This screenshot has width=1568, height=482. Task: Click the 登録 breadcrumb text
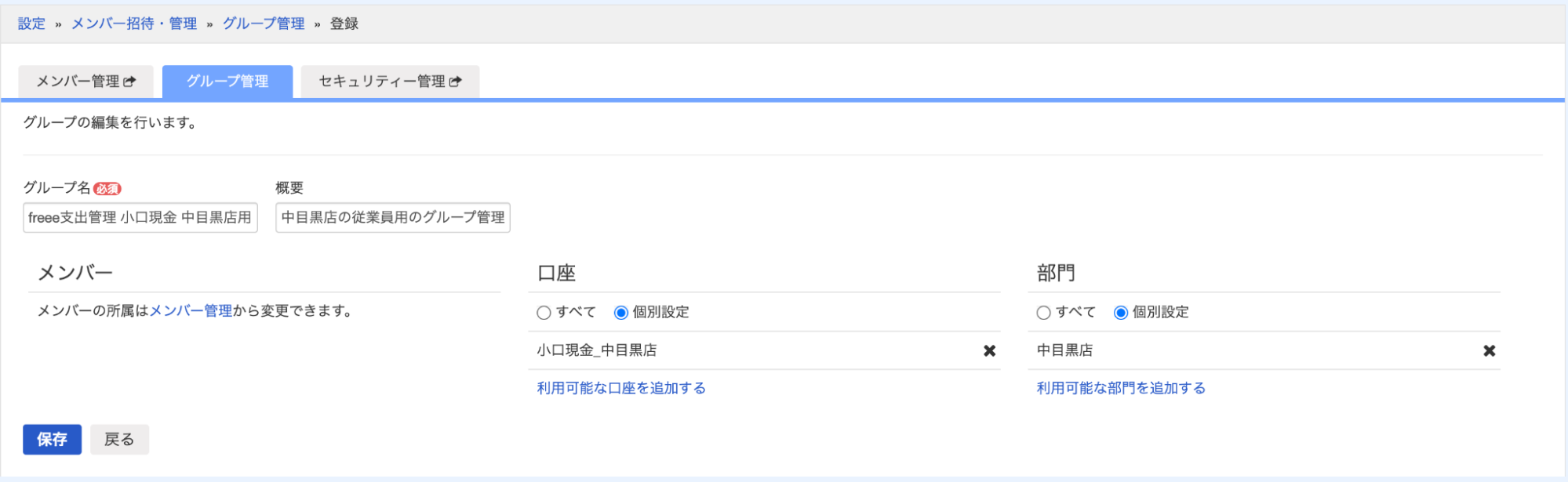[x=344, y=24]
